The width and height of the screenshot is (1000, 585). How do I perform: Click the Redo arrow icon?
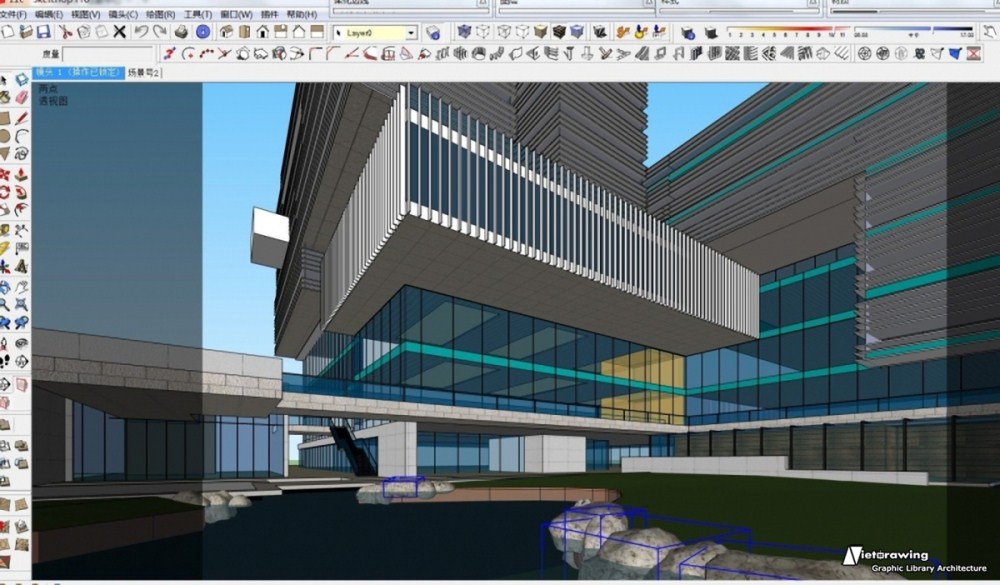click(x=159, y=32)
